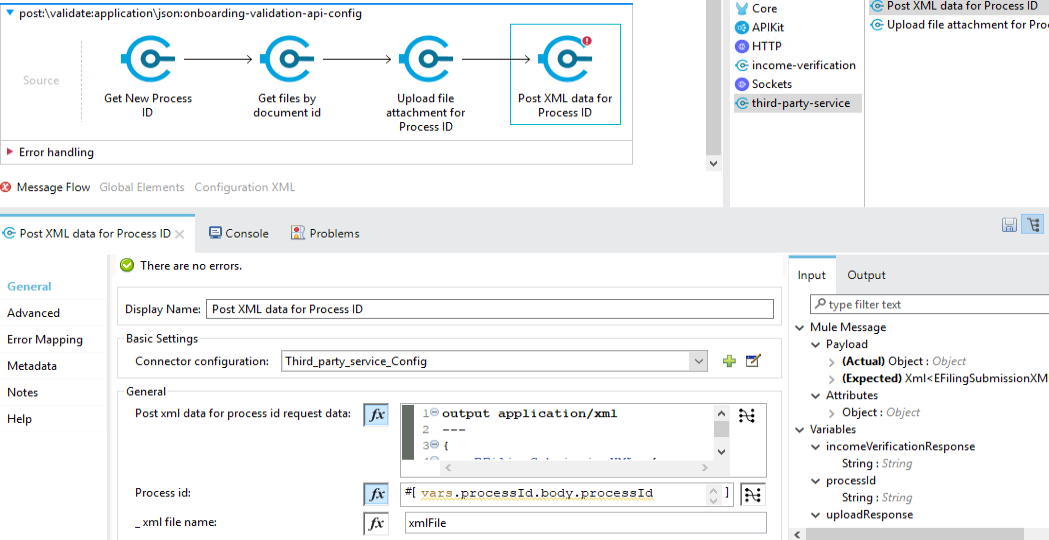
Task: Collapse the Variables tree node
Action: coord(799,430)
